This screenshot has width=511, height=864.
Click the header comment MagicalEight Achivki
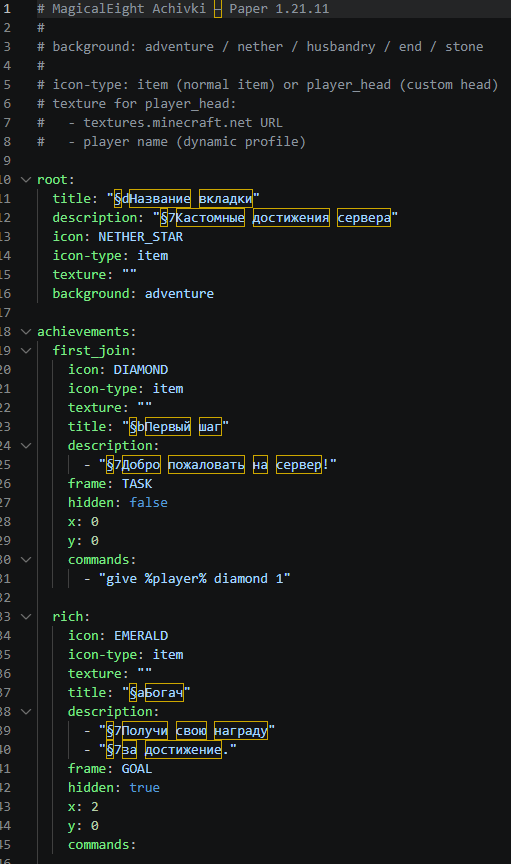(129, 9)
